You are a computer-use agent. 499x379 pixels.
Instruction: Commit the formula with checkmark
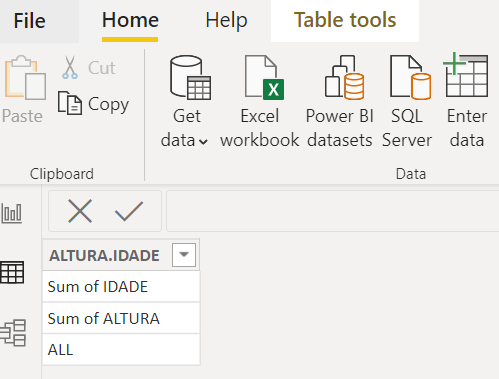pyautogui.click(x=129, y=211)
